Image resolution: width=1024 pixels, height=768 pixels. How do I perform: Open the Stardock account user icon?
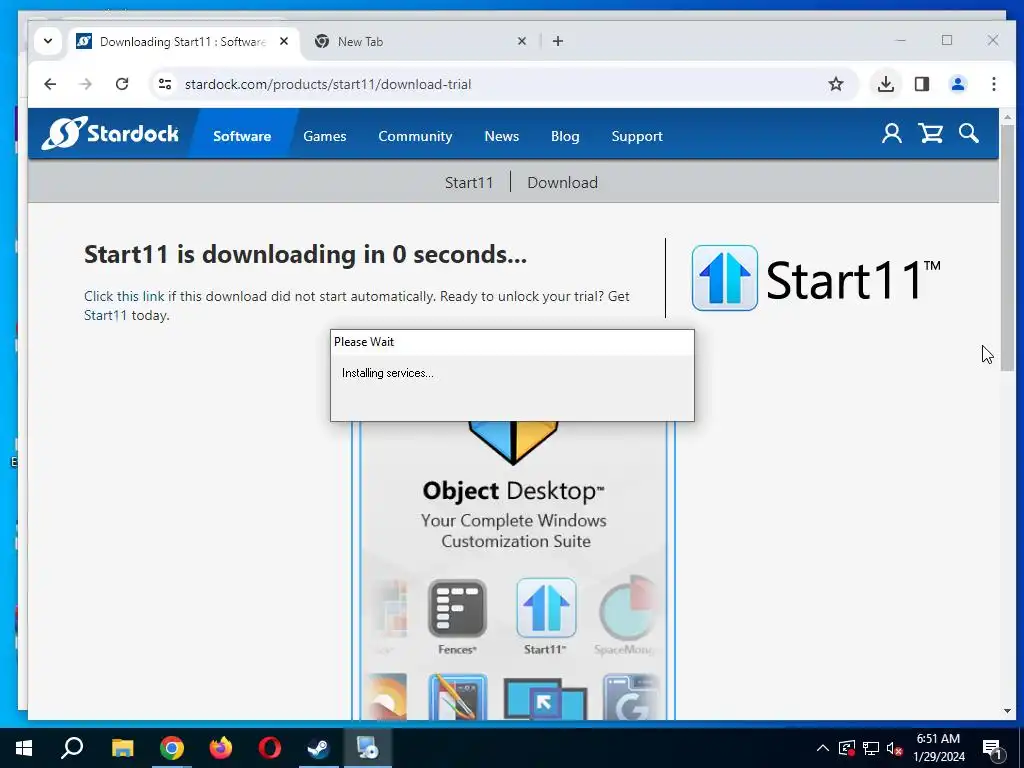(891, 133)
